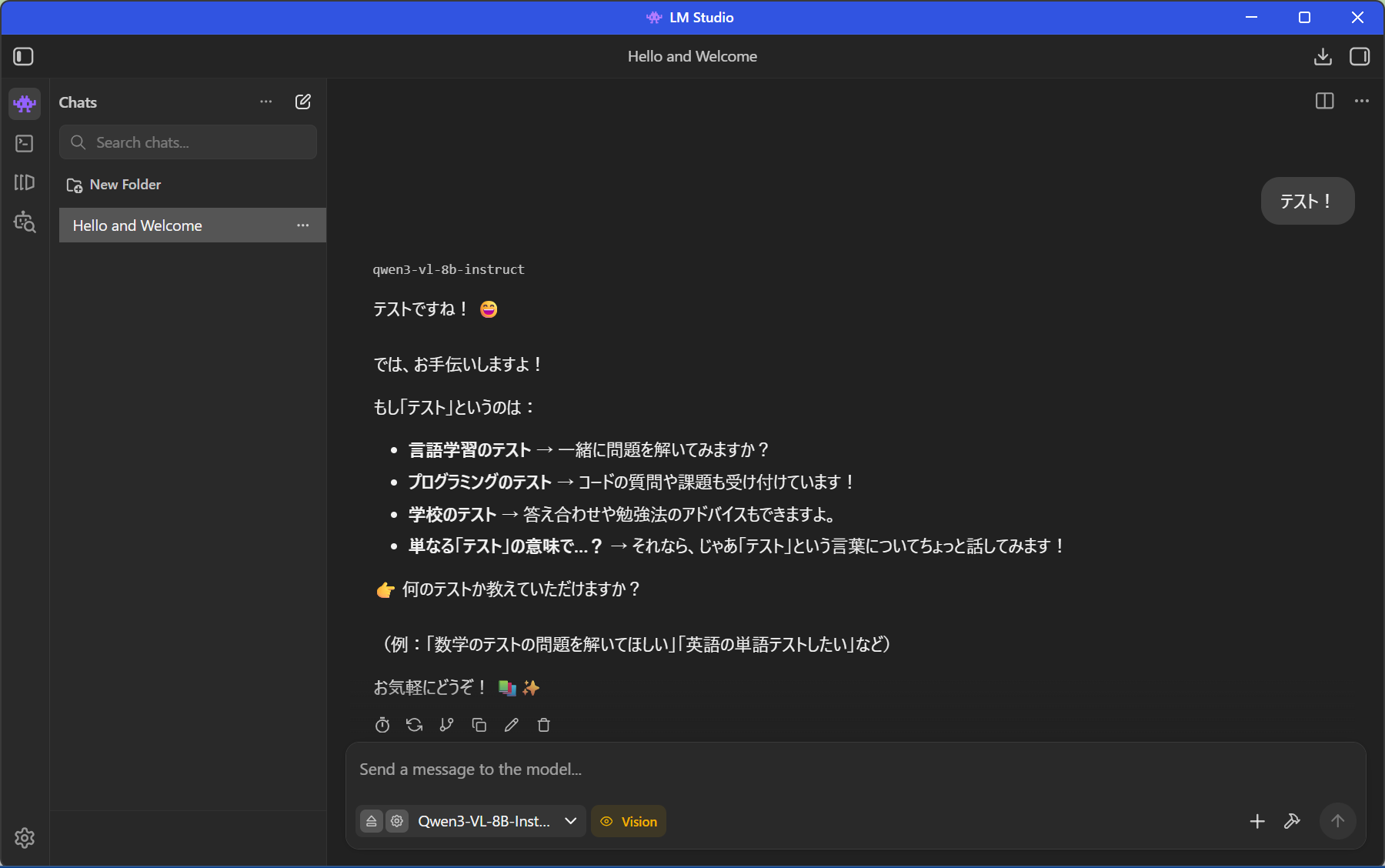Click the New Folder button

point(114,185)
